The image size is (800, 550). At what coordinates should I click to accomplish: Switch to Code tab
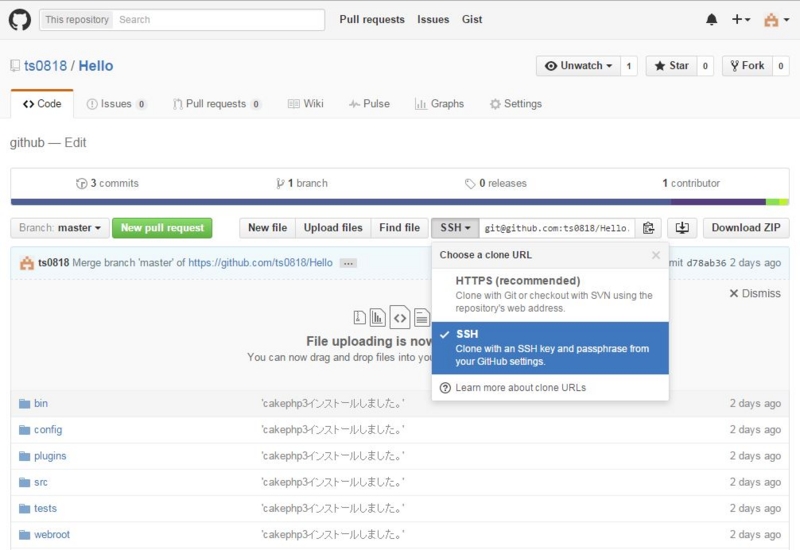(42, 104)
